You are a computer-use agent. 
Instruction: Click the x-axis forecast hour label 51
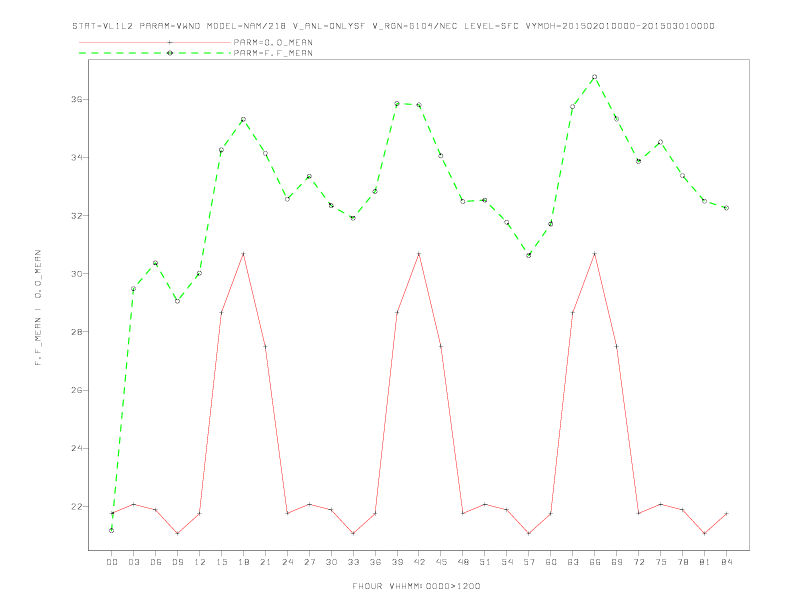point(485,562)
